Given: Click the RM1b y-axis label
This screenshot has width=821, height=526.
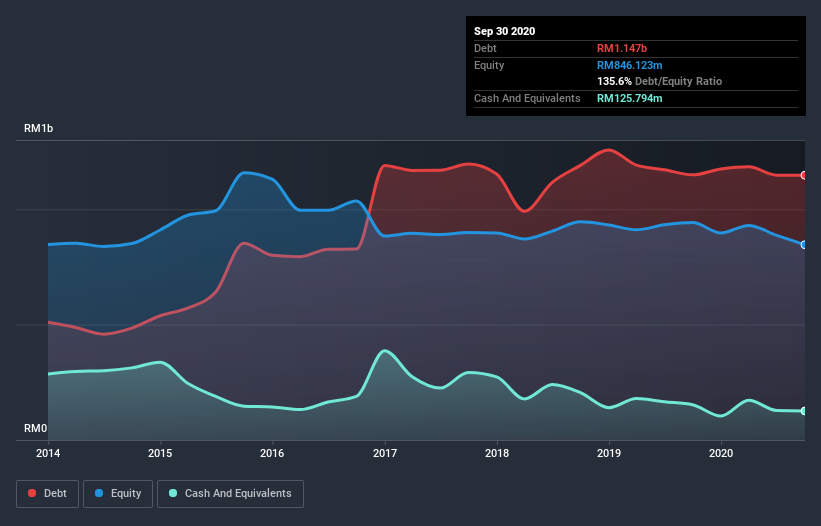Looking at the screenshot, I should coord(38,128).
